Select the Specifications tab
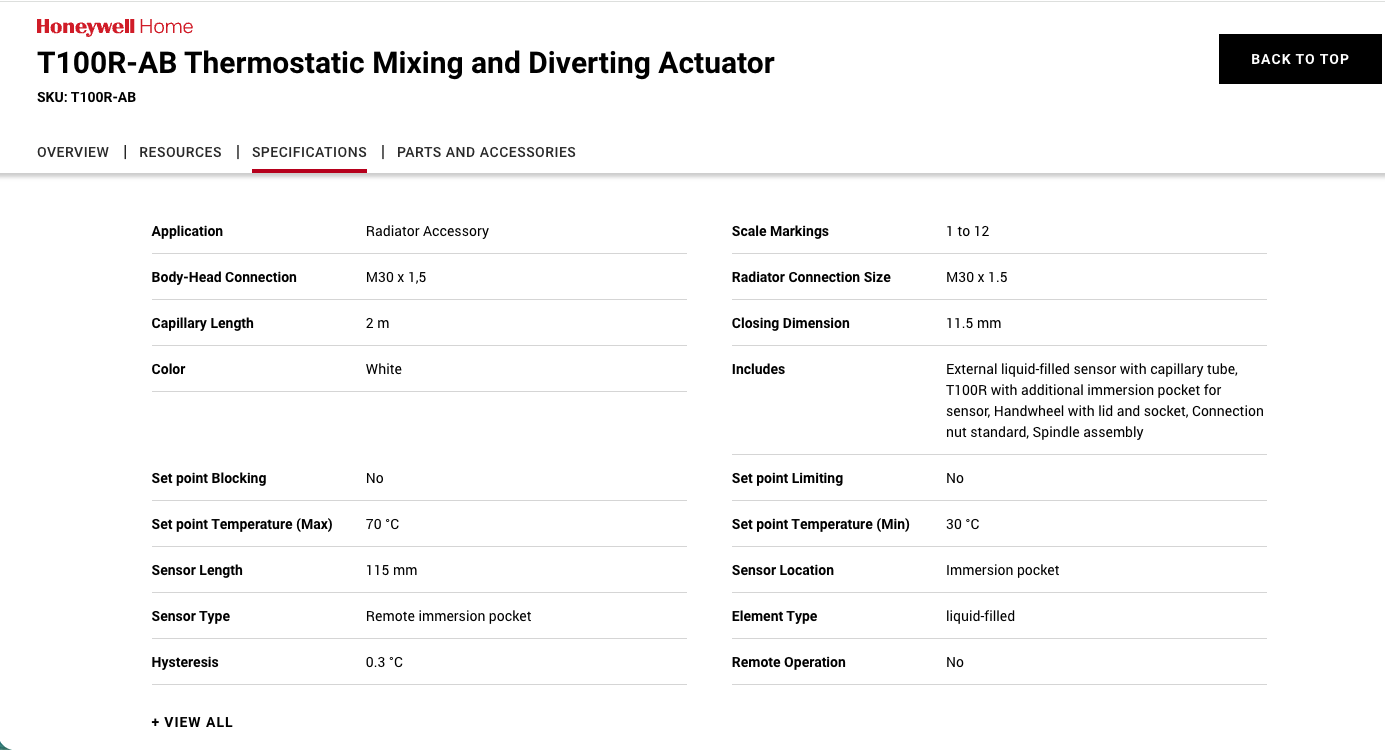 click(x=309, y=152)
